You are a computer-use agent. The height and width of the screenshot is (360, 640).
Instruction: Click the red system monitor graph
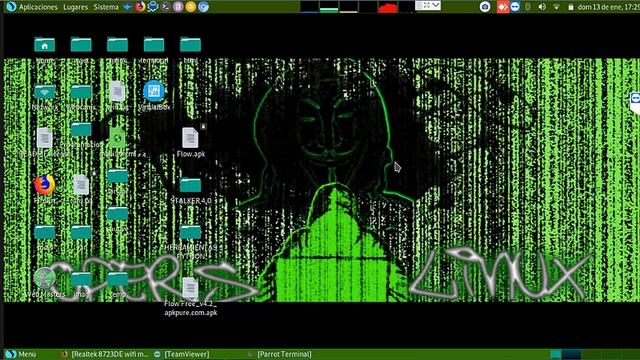pyautogui.click(x=387, y=7)
